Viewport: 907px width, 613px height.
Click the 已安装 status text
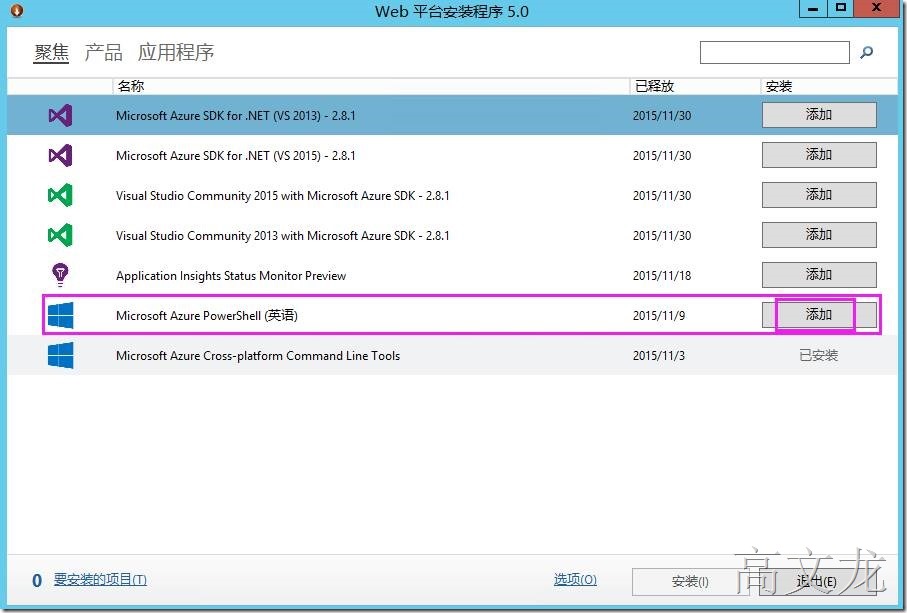818,355
